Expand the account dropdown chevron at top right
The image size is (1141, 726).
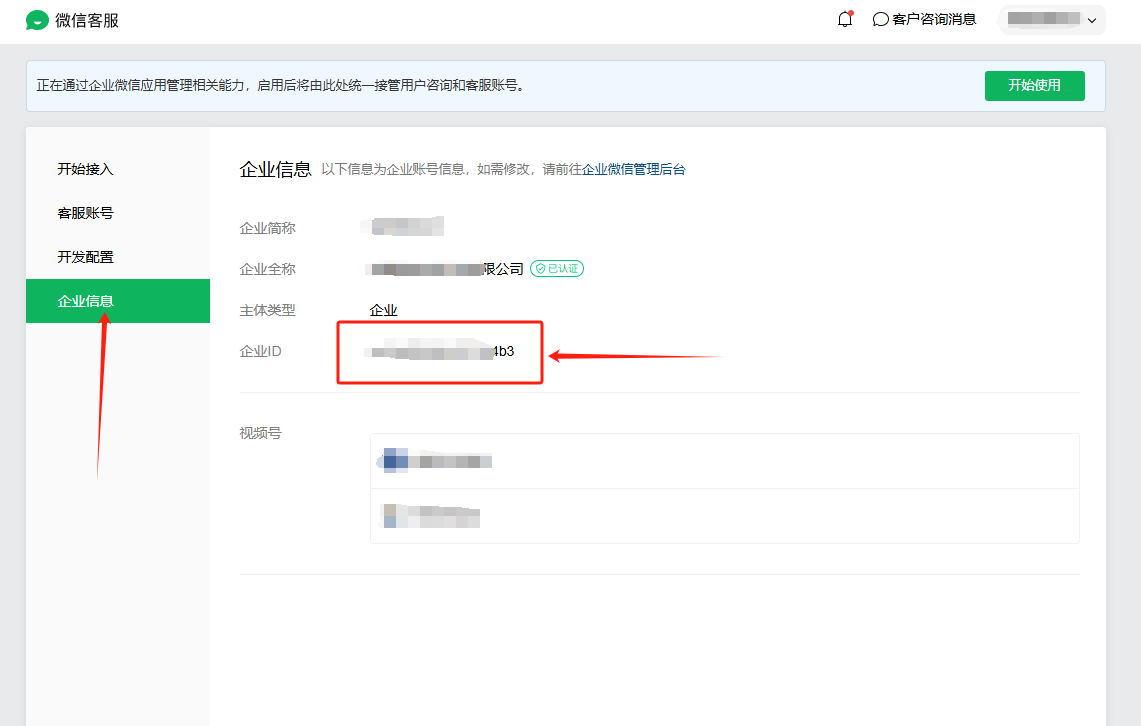(x=1091, y=20)
